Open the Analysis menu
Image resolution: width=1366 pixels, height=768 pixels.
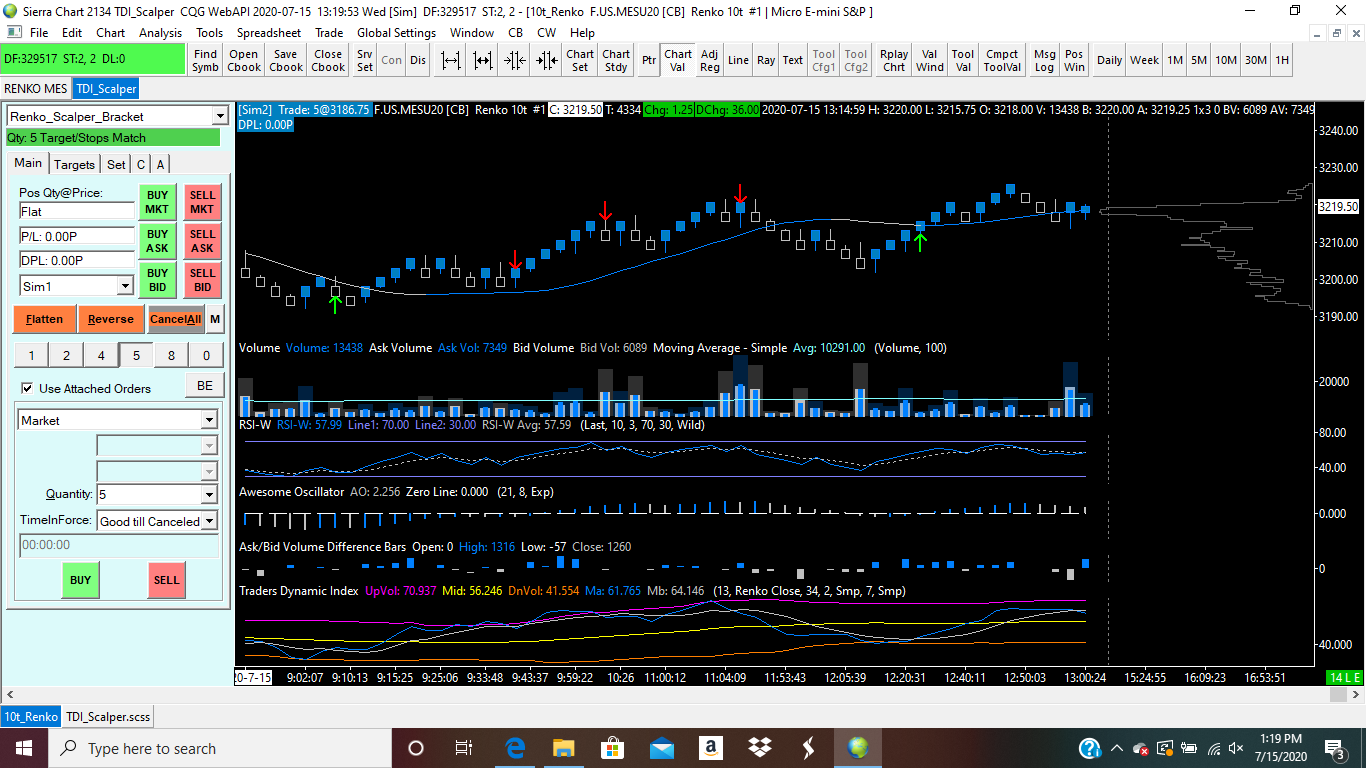161,32
